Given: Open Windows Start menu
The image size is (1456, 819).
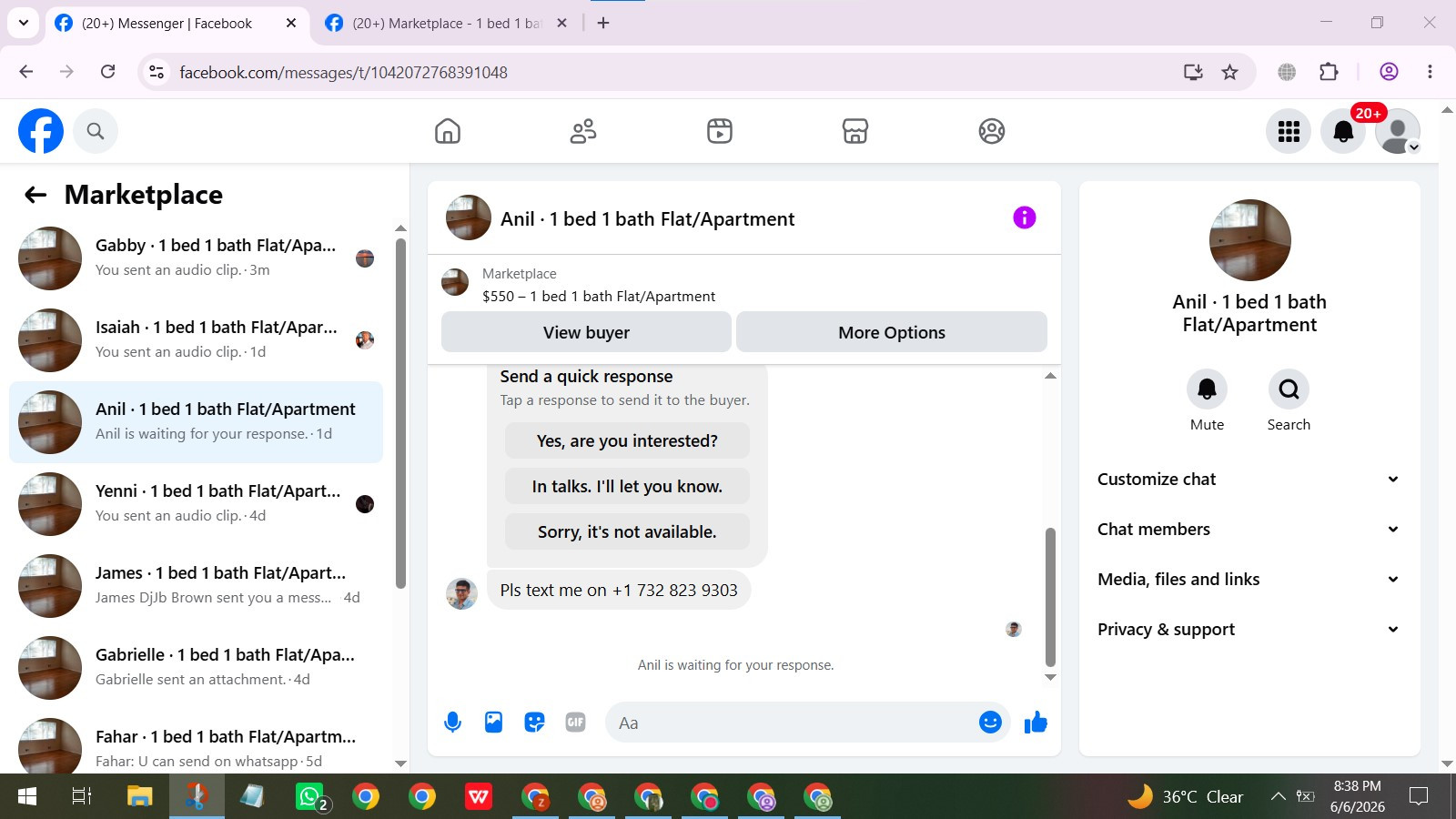Looking at the screenshot, I should (x=27, y=797).
